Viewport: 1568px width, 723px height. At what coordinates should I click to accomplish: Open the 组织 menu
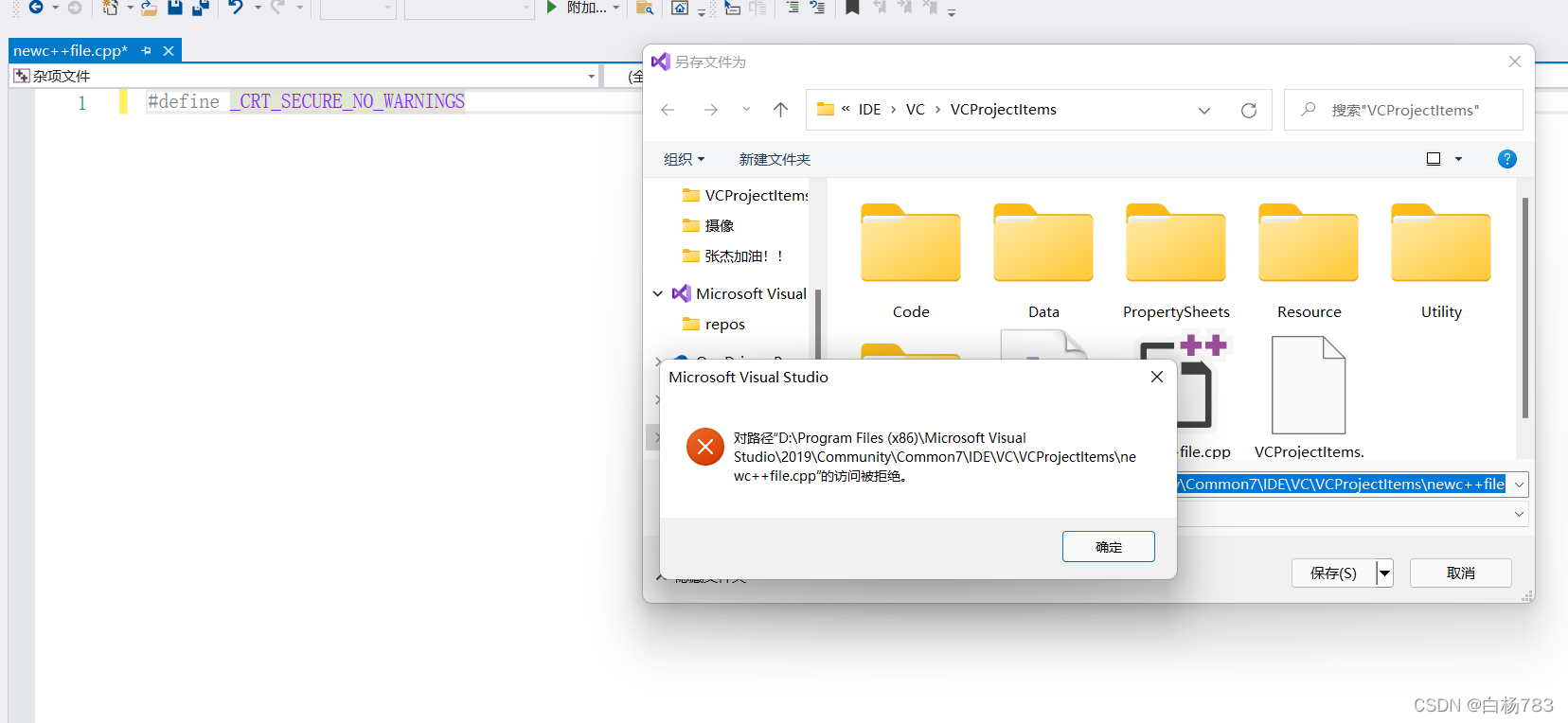(684, 159)
